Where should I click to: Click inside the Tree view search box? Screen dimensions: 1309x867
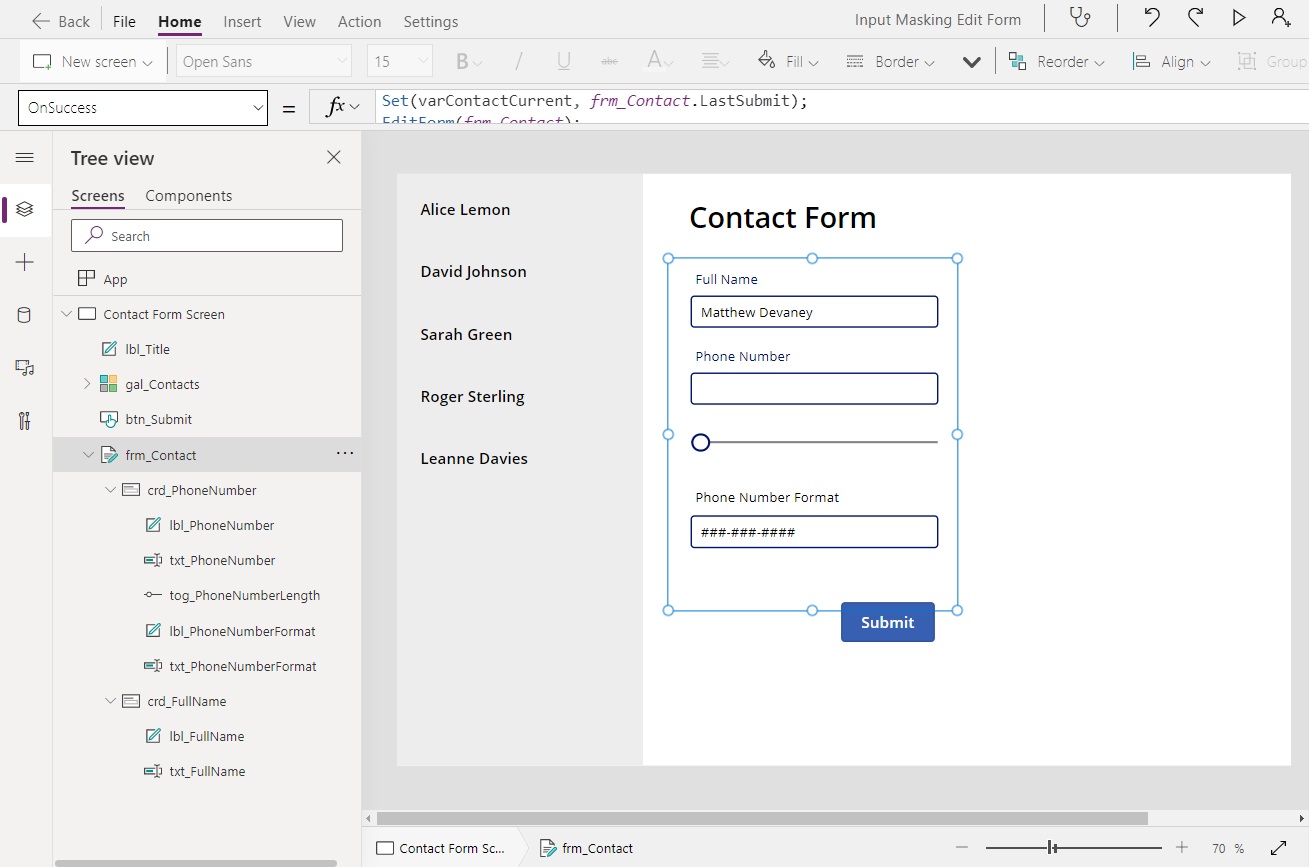pos(206,235)
